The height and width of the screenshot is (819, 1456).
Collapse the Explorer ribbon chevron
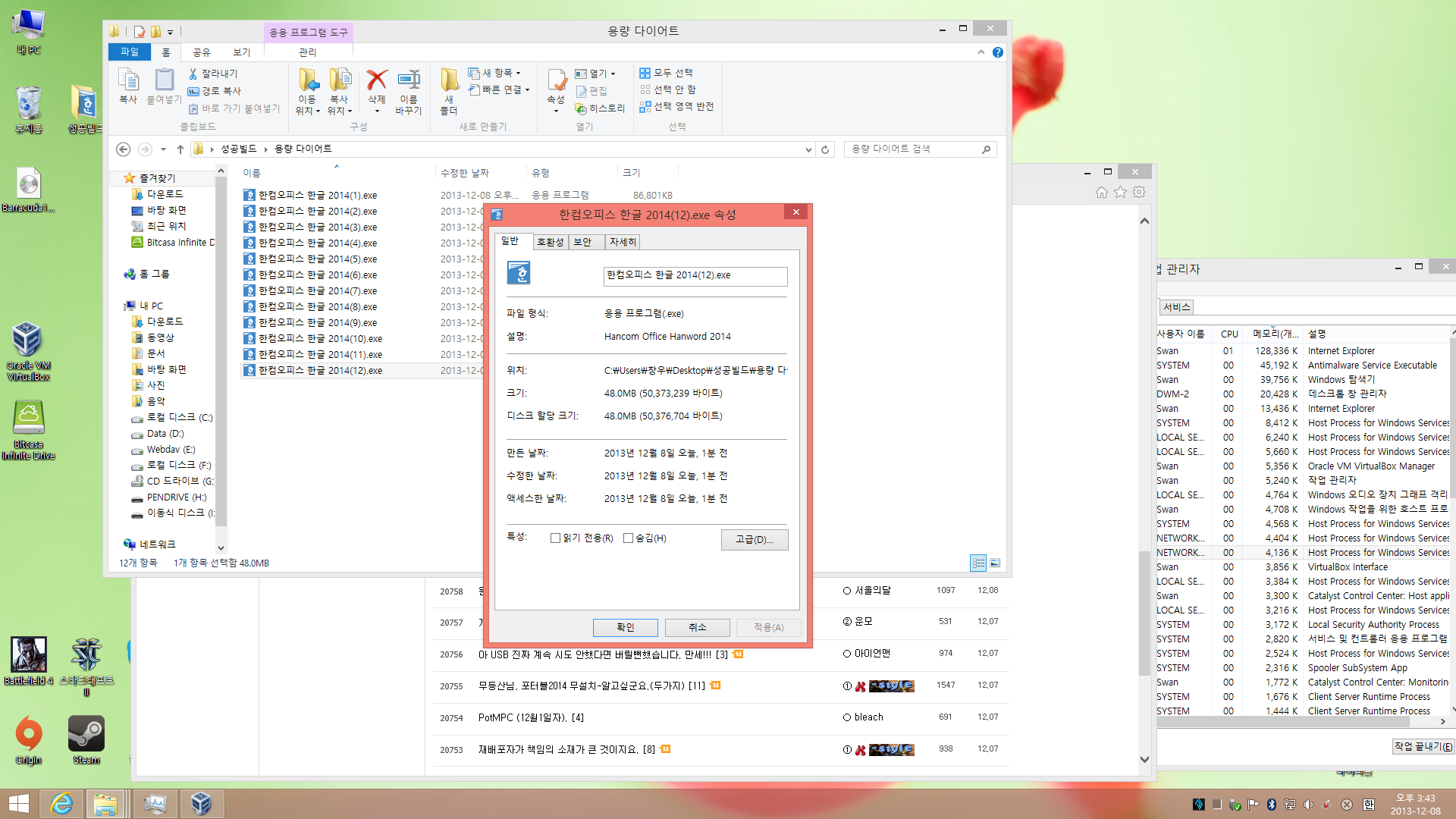(x=981, y=52)
